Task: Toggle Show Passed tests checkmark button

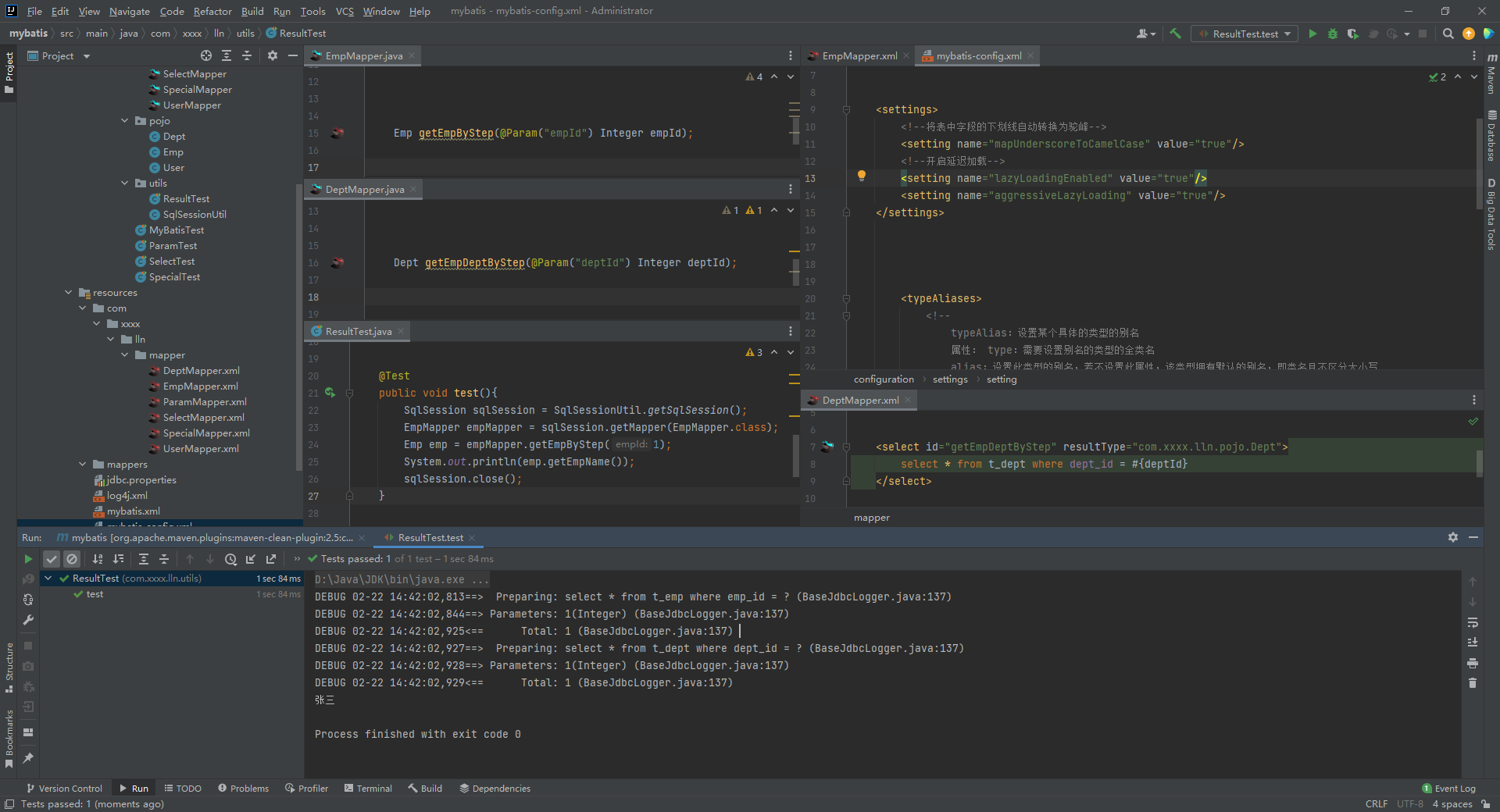Action: 52,559
